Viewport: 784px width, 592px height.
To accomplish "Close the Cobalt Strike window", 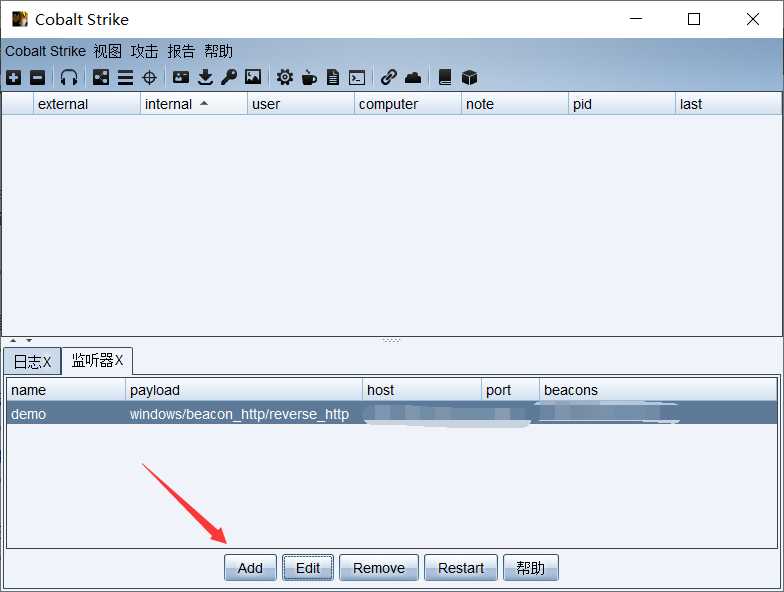I will pos(752,19).
